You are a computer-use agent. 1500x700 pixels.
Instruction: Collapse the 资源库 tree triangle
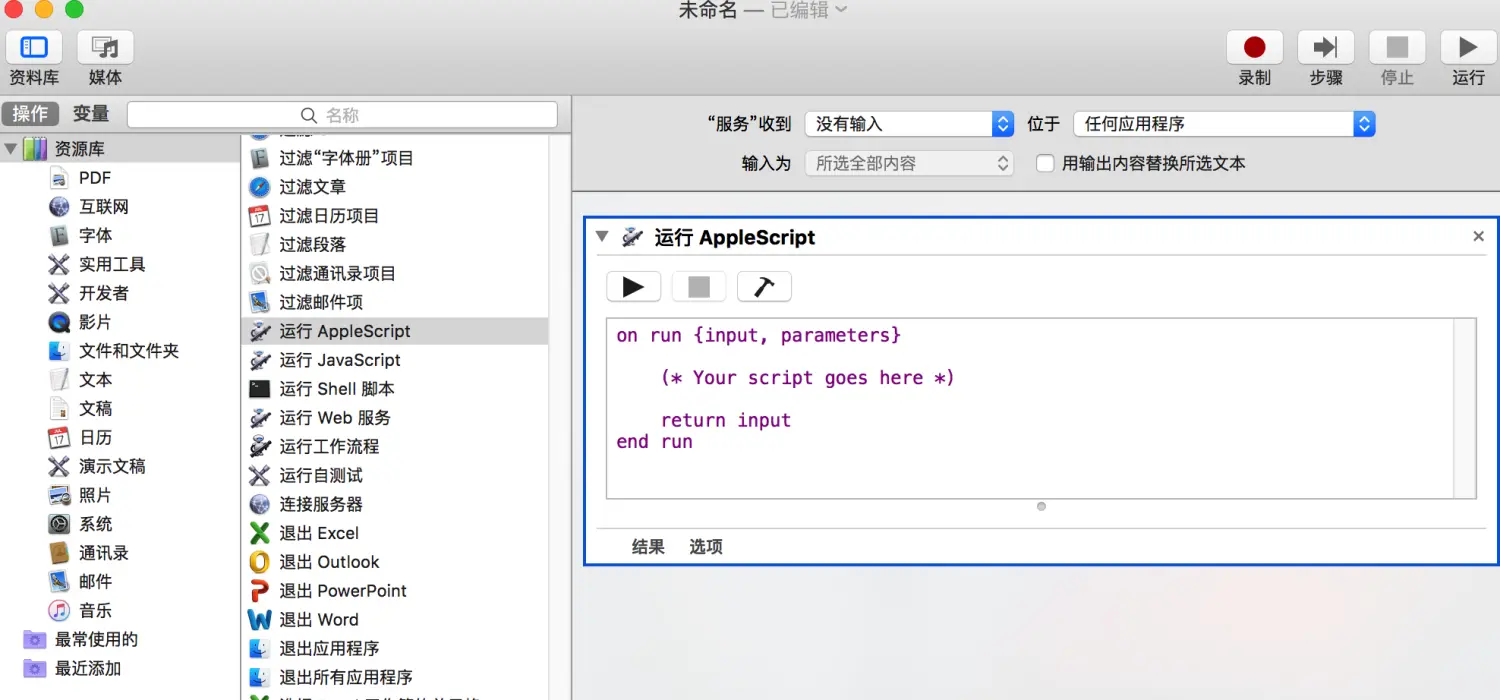11,150
